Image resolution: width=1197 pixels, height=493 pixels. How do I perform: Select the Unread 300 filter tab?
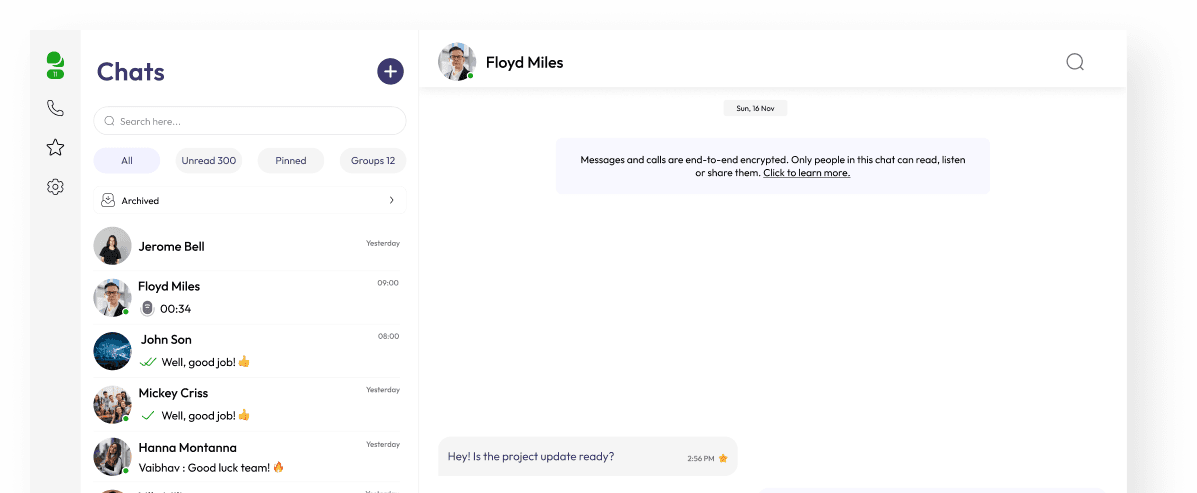click(x=208, y=161)
